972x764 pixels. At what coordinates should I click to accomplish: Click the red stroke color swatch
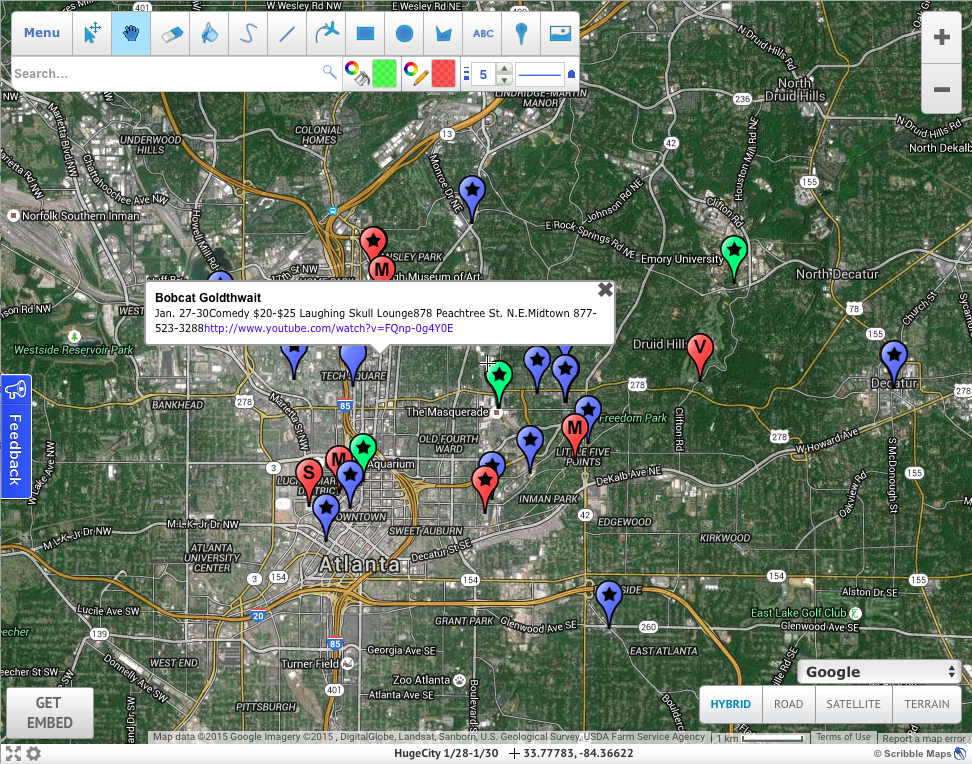click(443, 73)
